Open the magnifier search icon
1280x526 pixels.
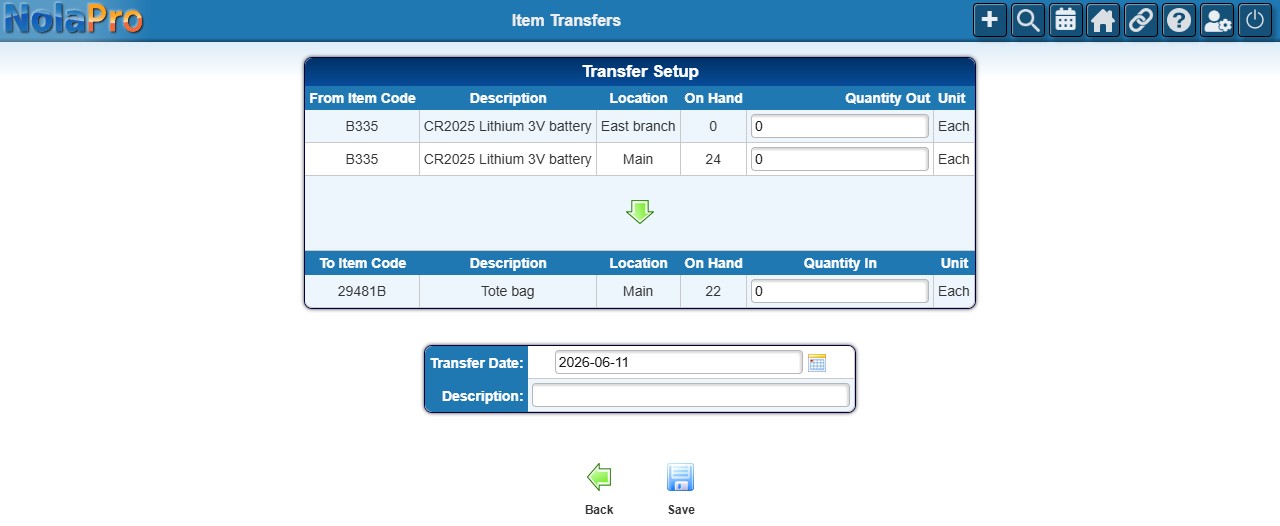coord(1028,20)
